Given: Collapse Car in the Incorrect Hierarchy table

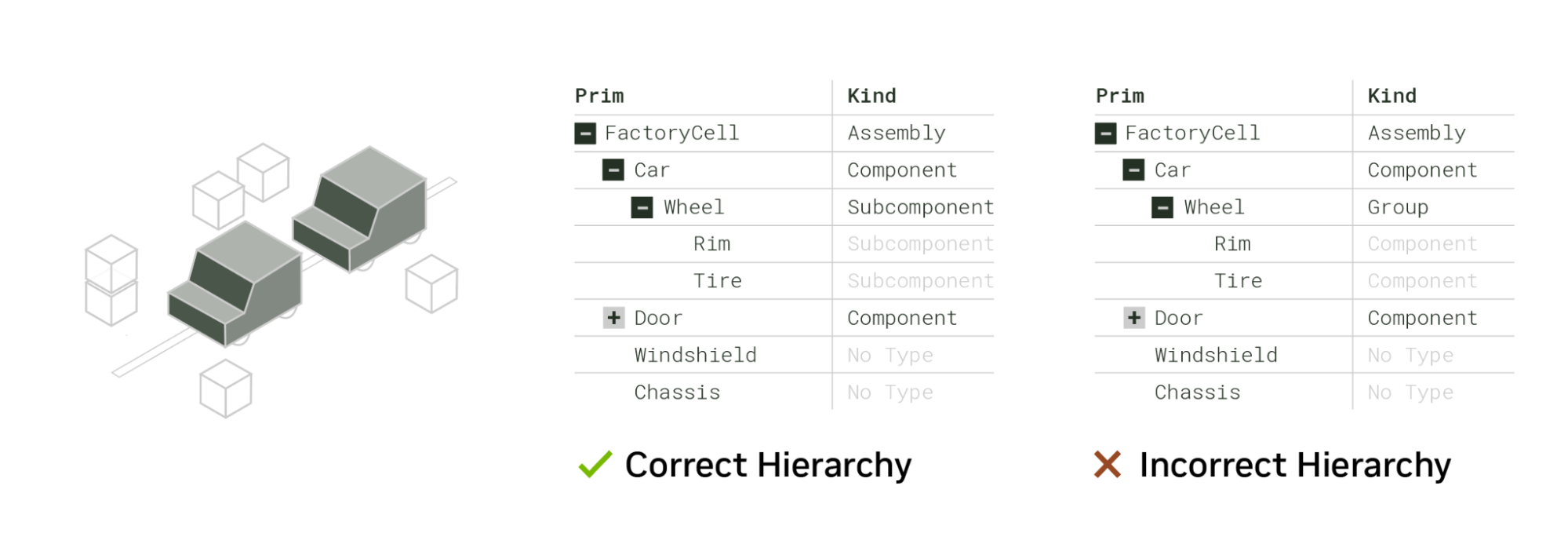Looking at the screenshot, I should (1134, 170).
